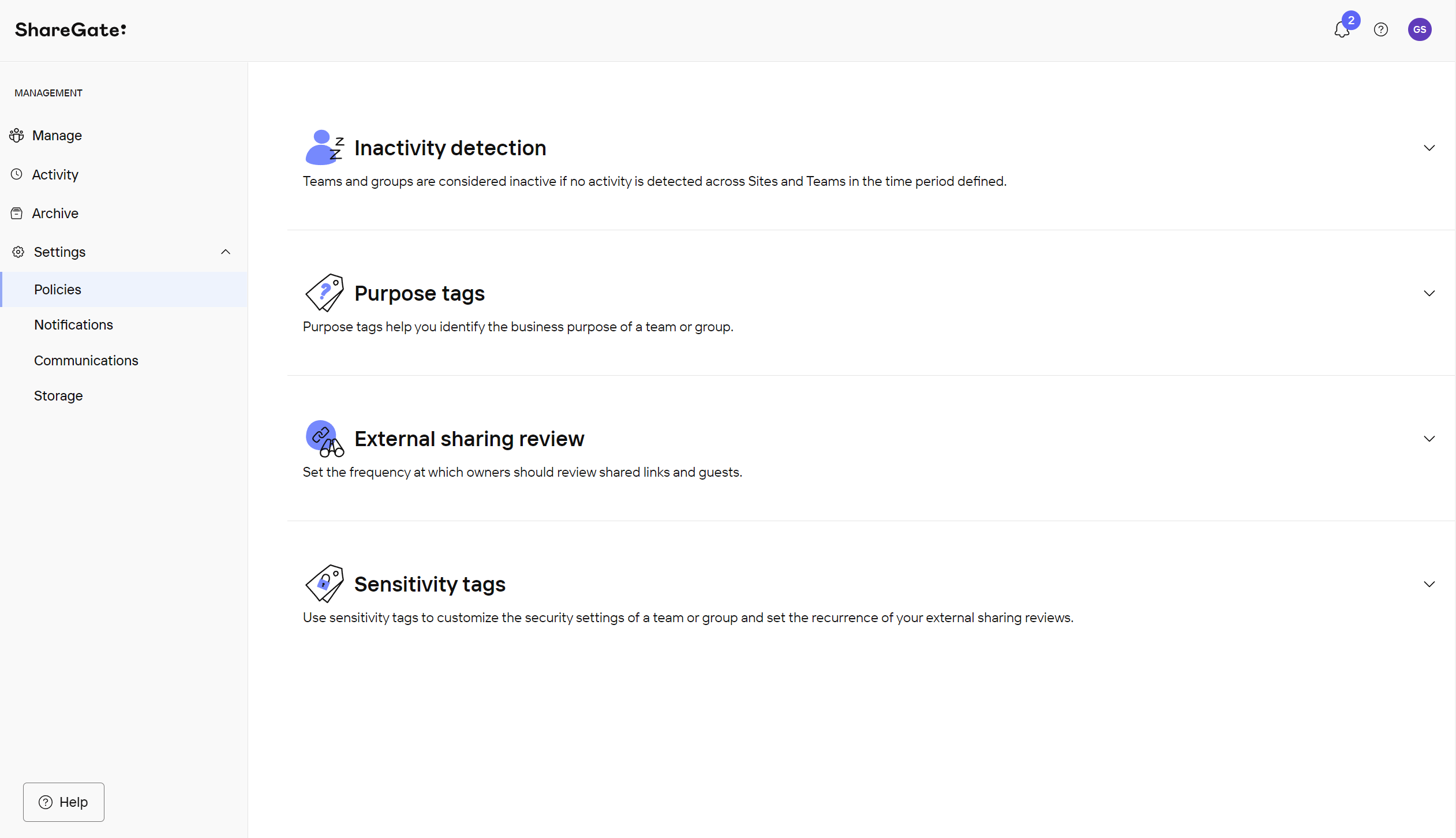Expand the Inactivity detection section

click(1429, 148)
